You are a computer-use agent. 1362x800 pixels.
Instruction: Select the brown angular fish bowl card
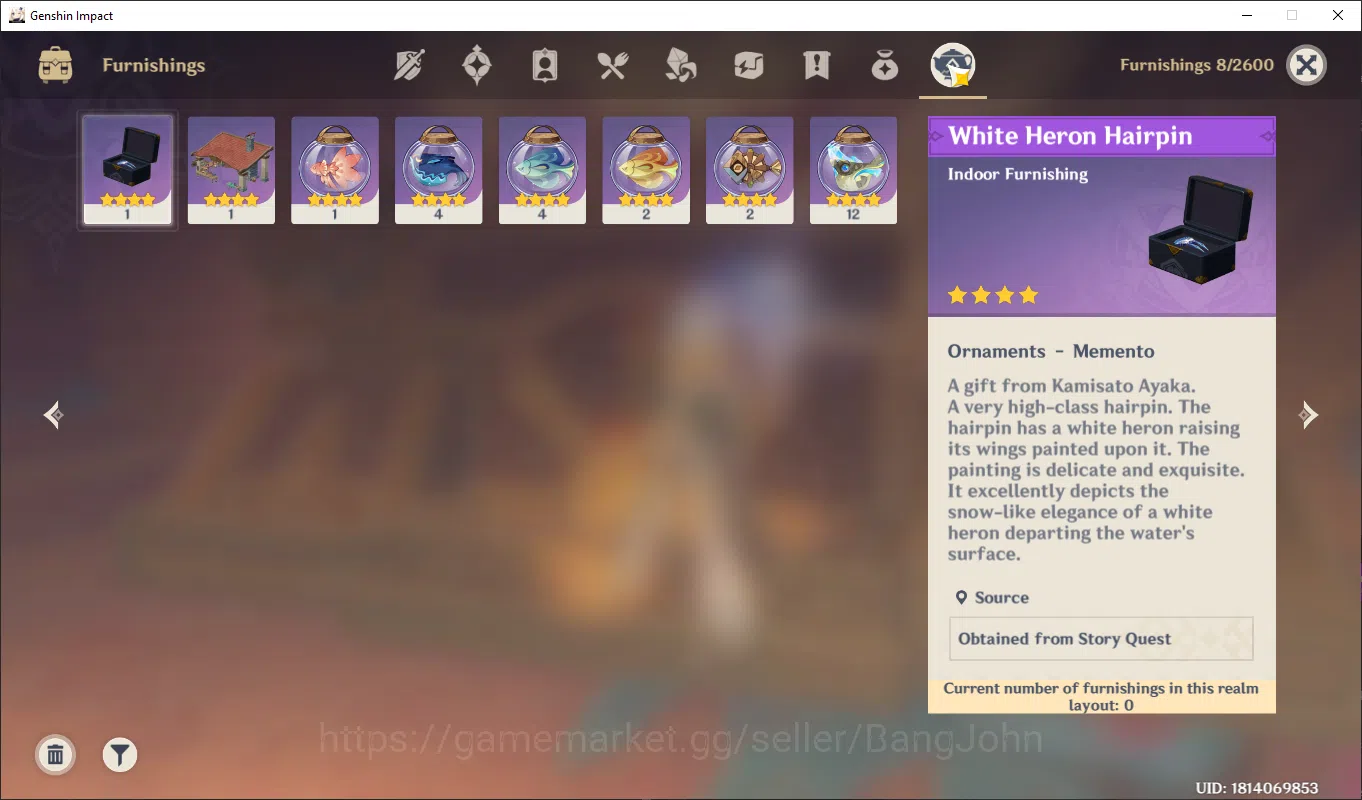(x=750, y=170)
